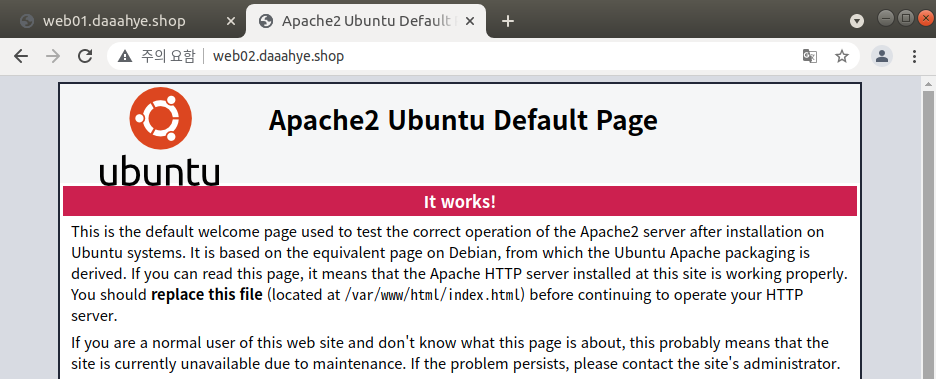Close the browser window
The height and width of the screenshot is (379, 936).
[925, 19]
